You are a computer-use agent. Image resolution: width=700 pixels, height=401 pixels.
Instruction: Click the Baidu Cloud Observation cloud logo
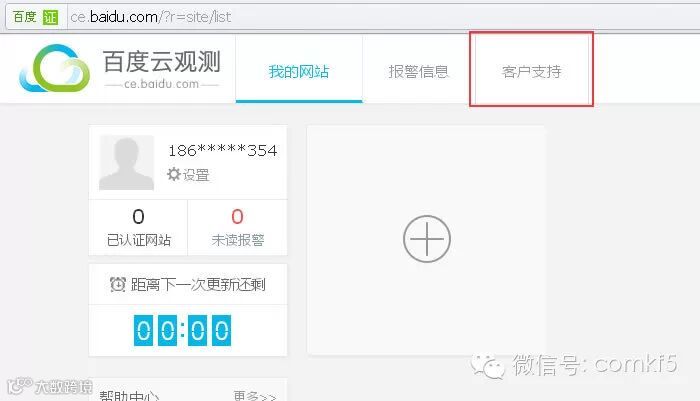point(54,68)
